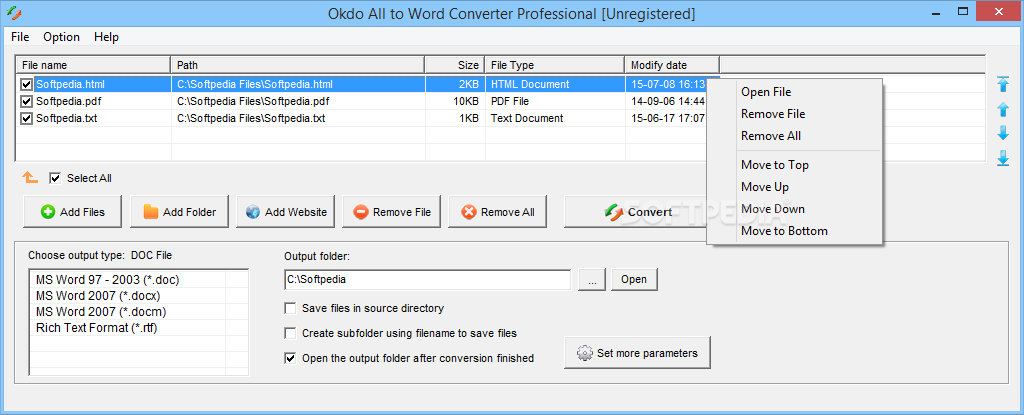
Task: Toggle the Select All checkbox
Action: point(56,178)
